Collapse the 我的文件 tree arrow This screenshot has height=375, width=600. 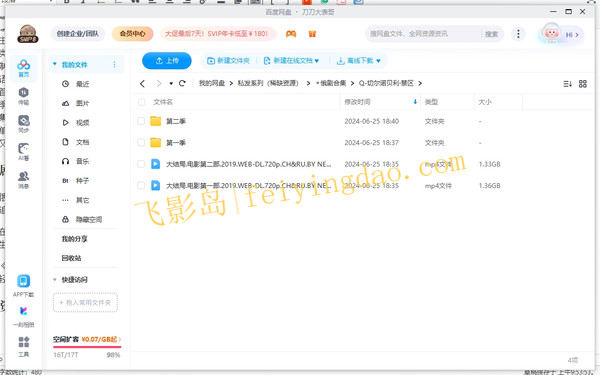click(55, 64)
